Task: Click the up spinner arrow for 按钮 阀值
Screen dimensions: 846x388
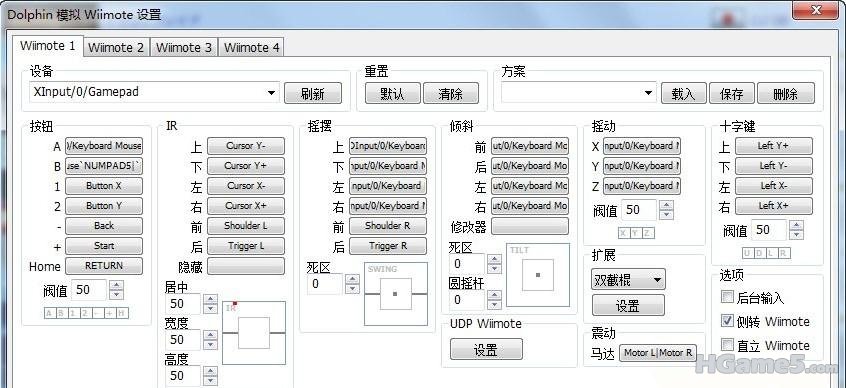Action: click(x=116, y=285)
